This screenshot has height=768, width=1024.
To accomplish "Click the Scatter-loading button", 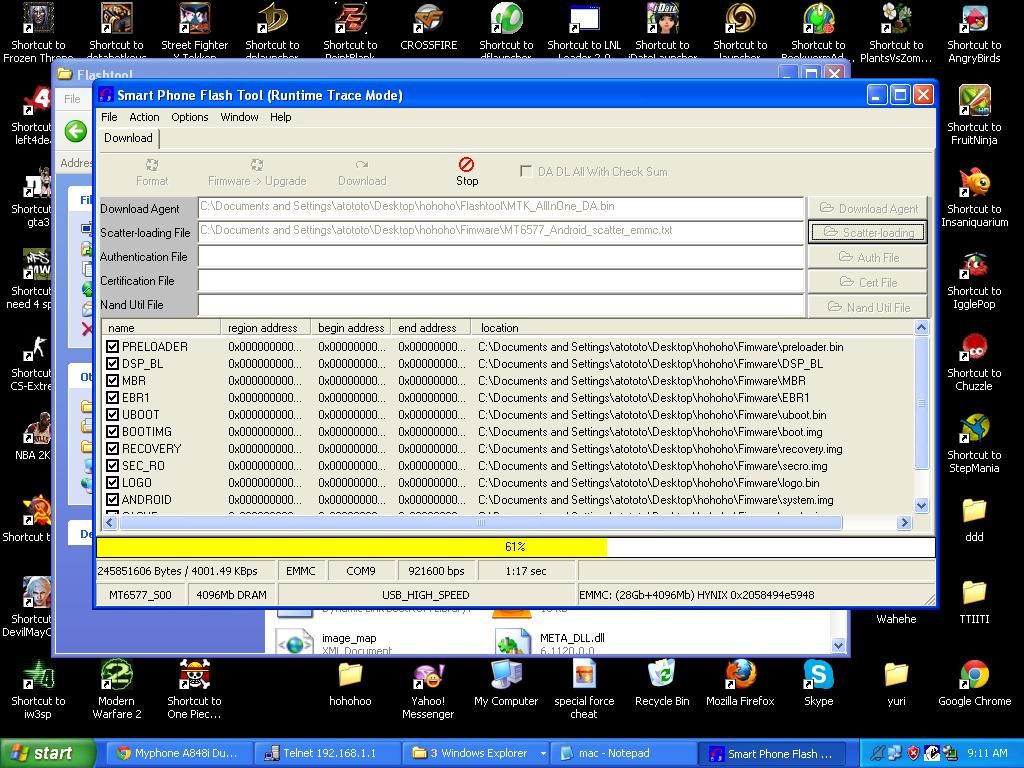I will pos(867,232).
